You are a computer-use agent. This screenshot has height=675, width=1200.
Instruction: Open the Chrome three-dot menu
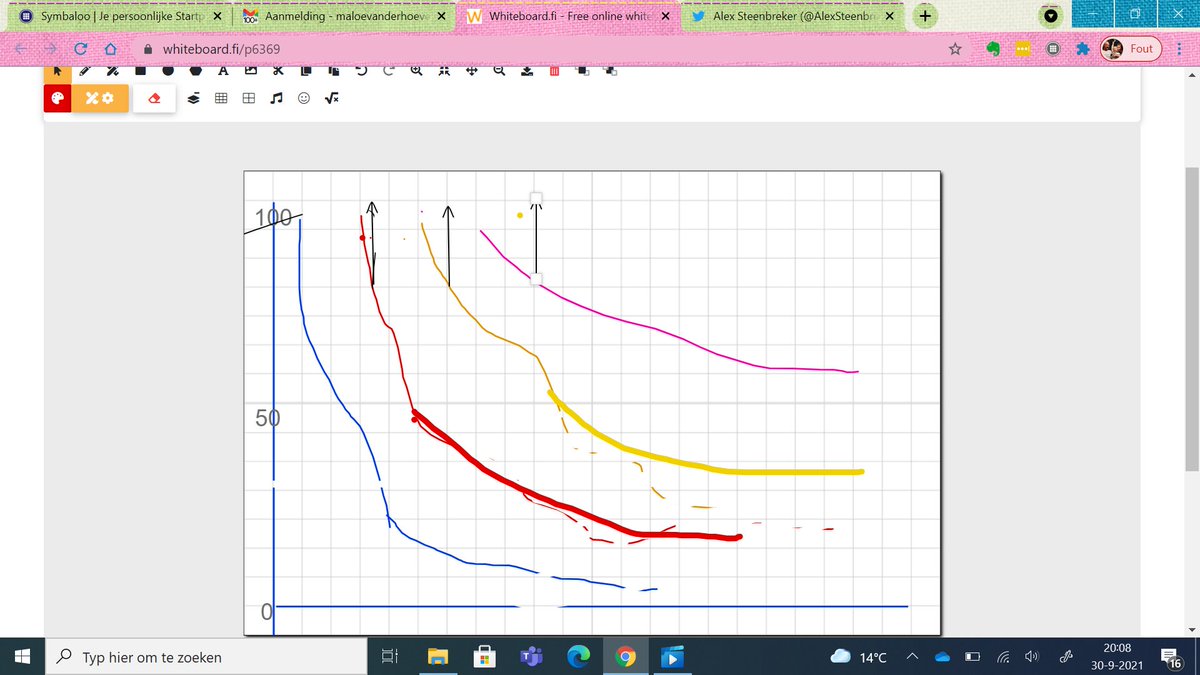[x=1180, y=48]
